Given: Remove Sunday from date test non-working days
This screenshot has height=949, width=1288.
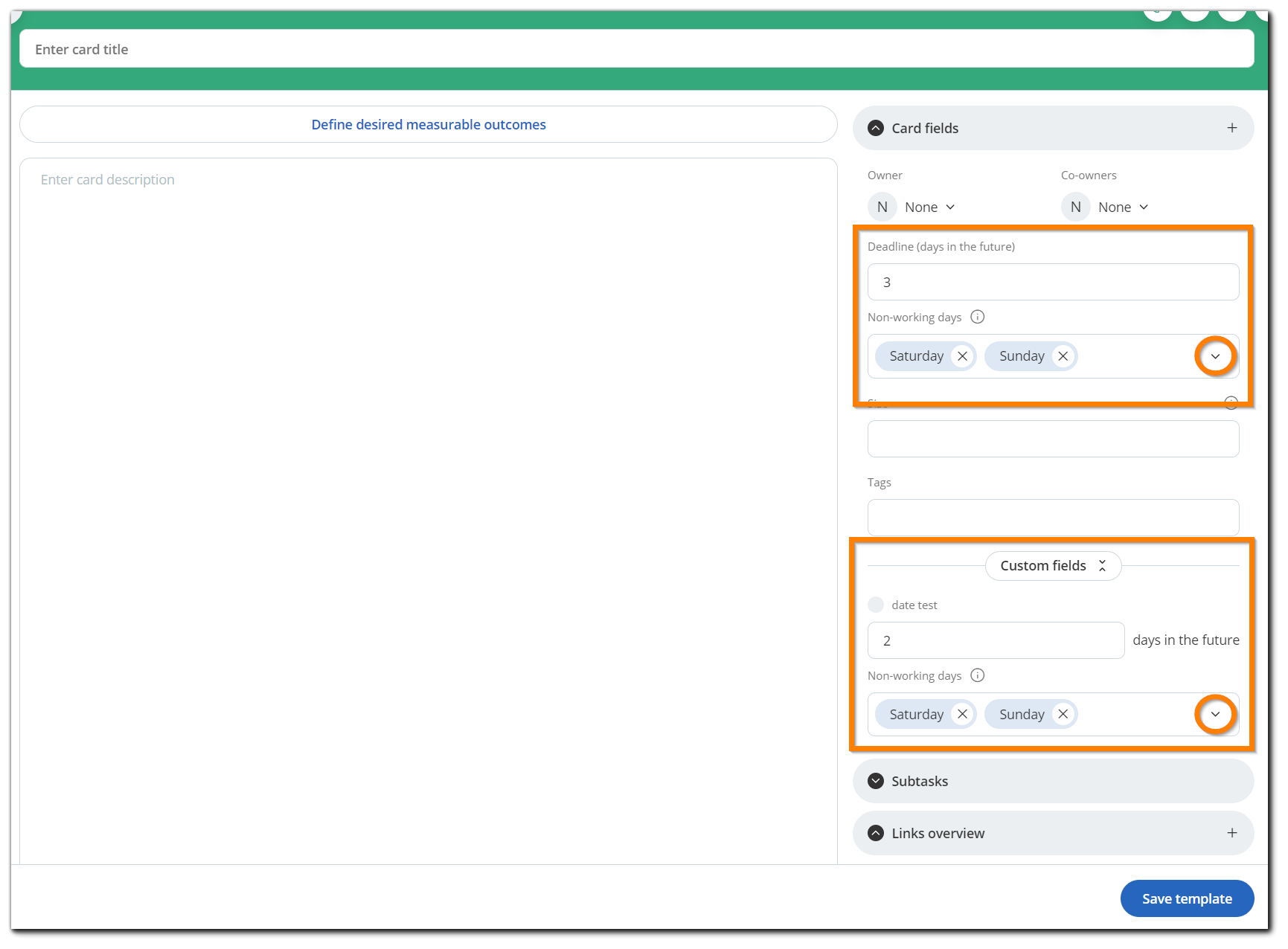Looking at the screenshot, I should pos(1063,715).
